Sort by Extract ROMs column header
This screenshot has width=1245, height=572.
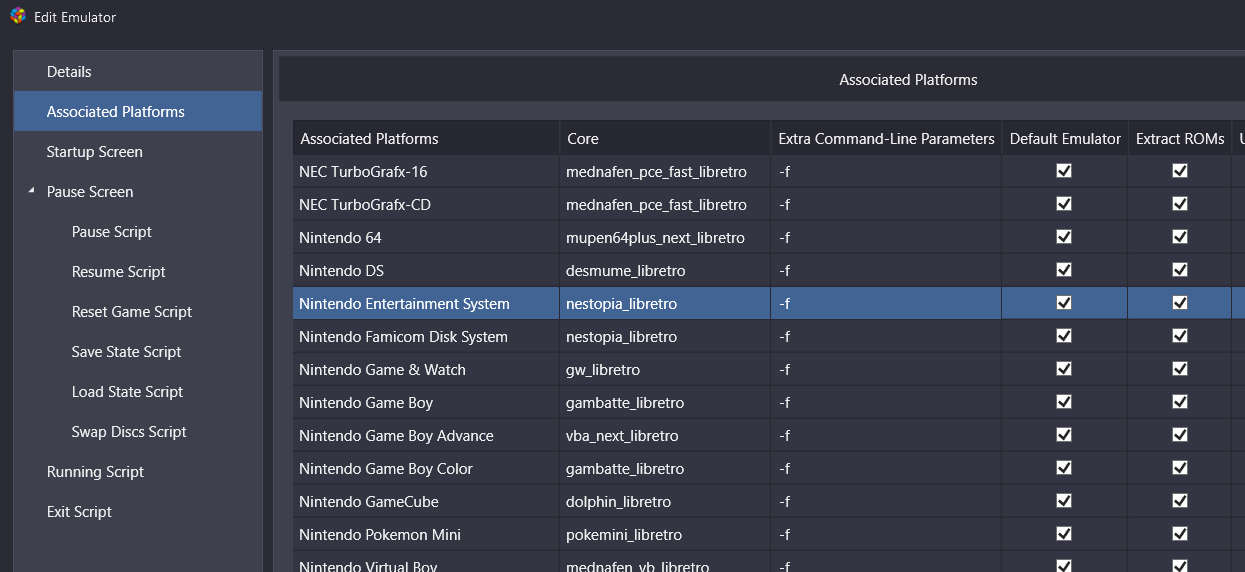pyautogui.click(x=1180, y=138)
